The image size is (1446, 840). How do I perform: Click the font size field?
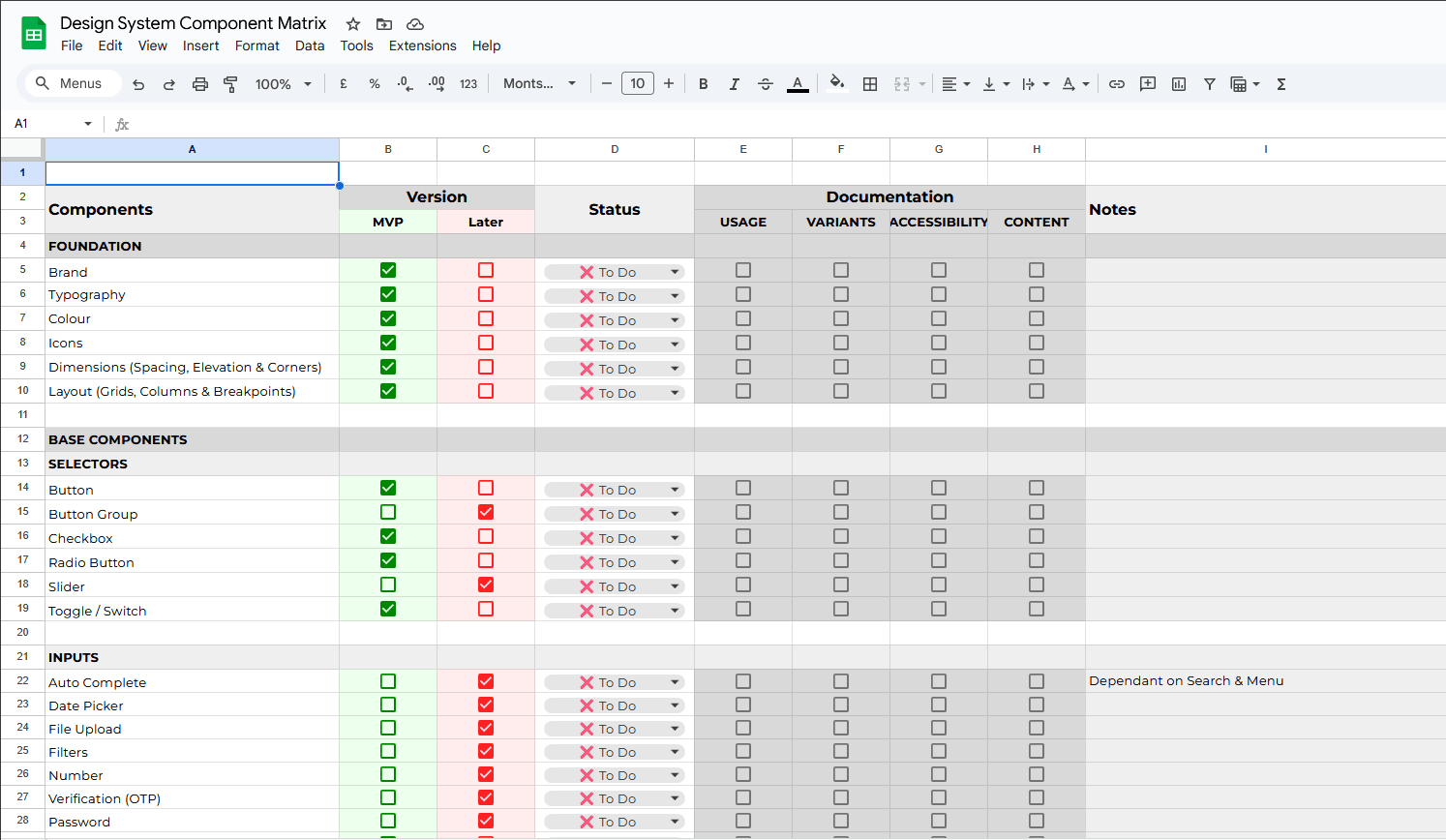pyautogui.click(x=638, y=84)
